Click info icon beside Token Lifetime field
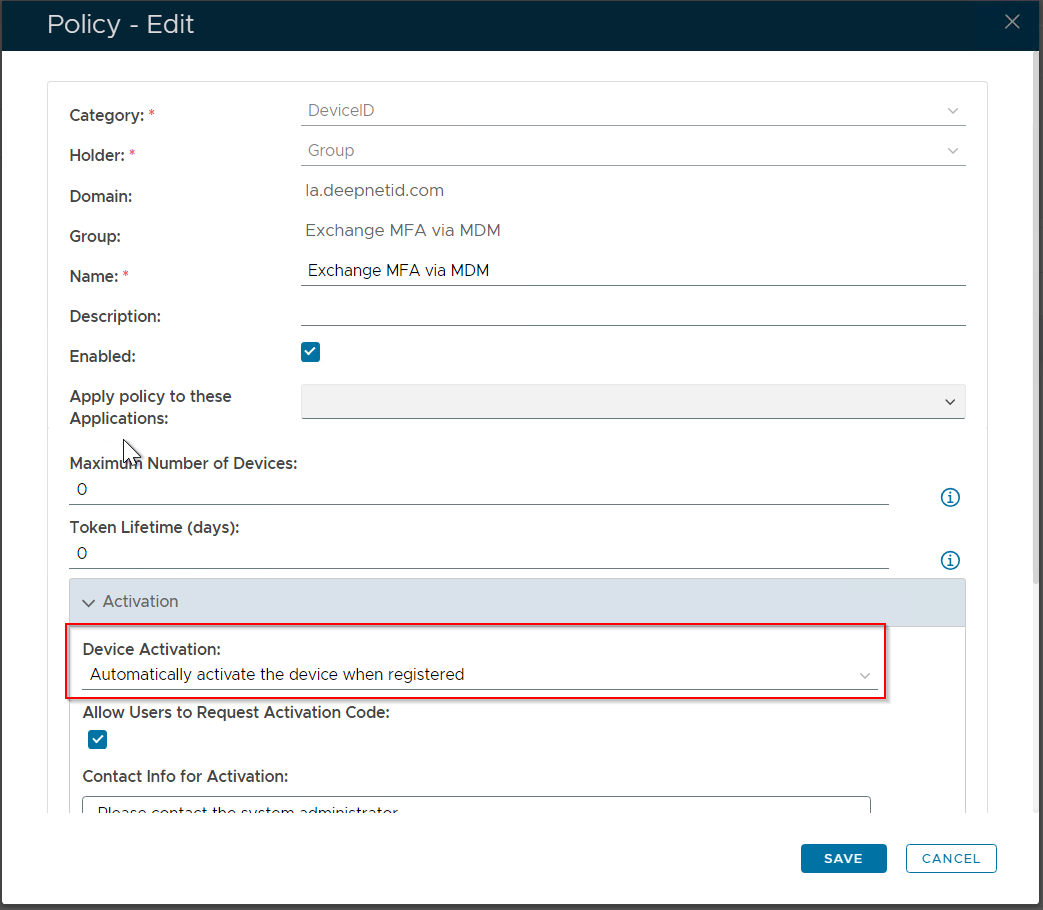This screenshot has width=1043, height=910. coord(950,561)
